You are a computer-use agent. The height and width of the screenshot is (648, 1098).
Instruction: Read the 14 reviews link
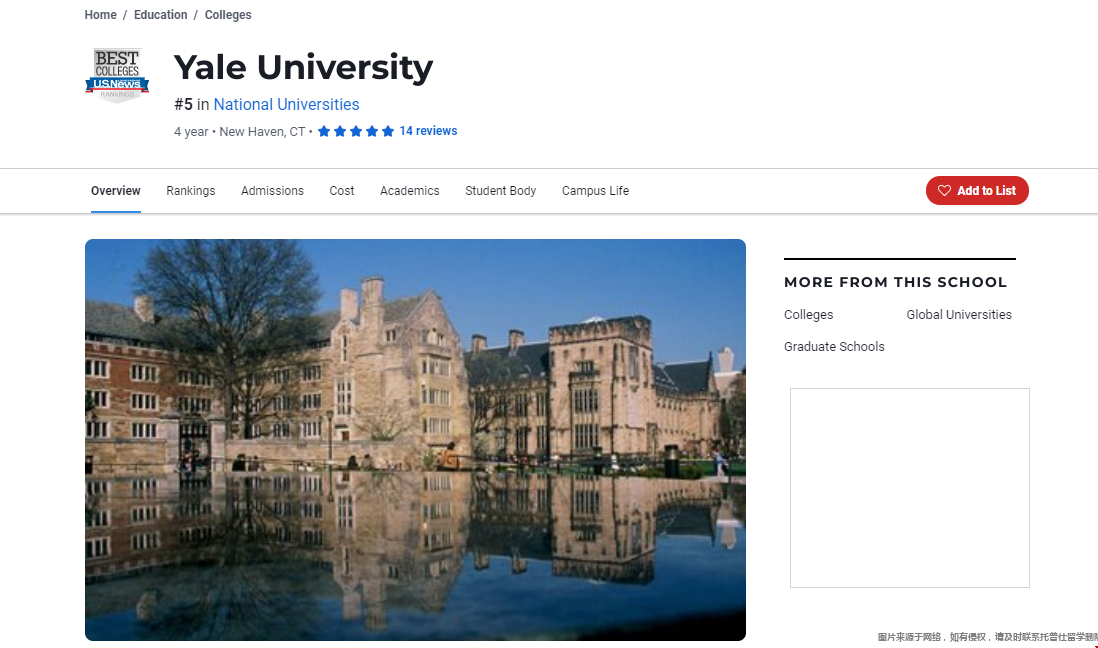[x=428, y=131]
